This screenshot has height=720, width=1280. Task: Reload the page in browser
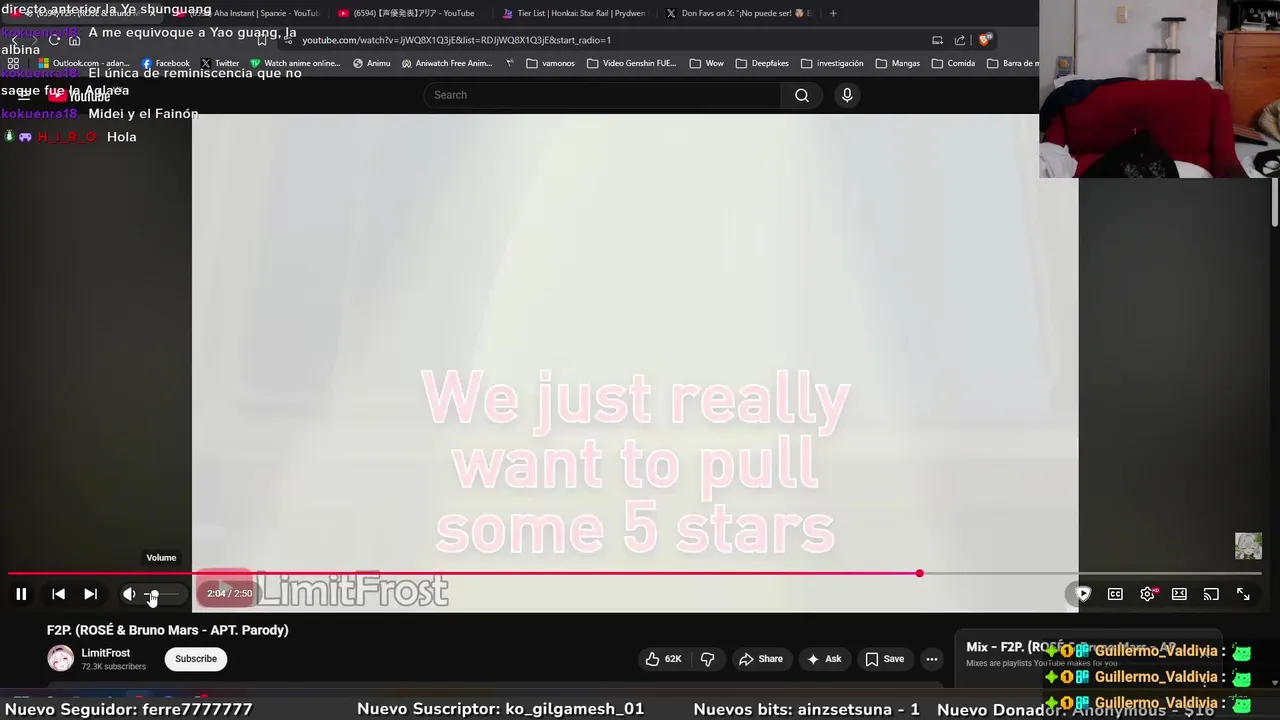click(54, 40)
